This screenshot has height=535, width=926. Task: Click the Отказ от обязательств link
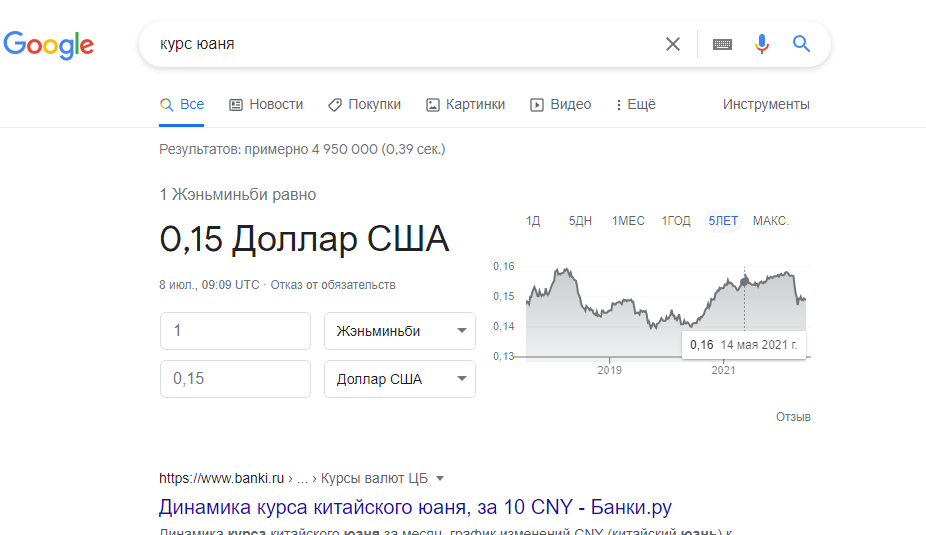point(334,285)
